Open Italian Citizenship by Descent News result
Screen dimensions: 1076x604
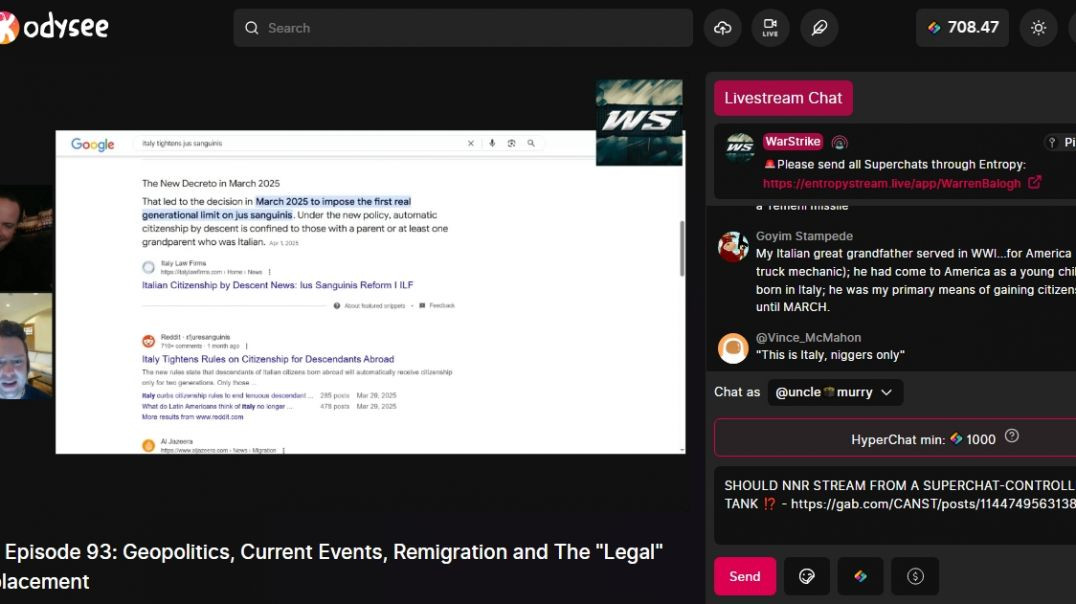[x=277, y=285]
